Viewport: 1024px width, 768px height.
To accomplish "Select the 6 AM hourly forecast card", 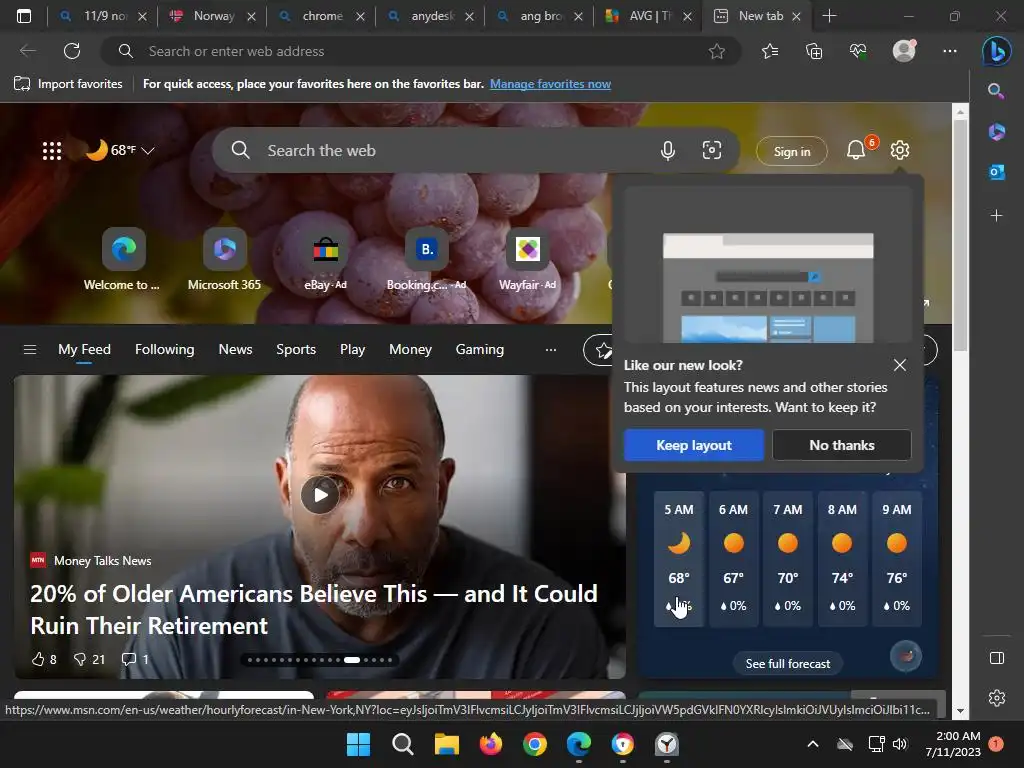I will (733, 559).
